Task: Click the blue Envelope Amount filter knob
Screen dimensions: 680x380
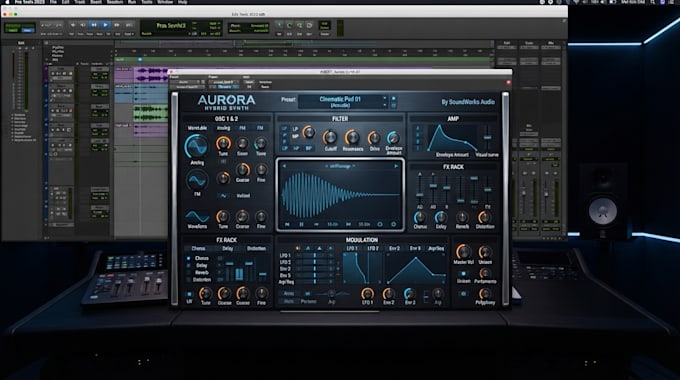Action: pos(393,138)
